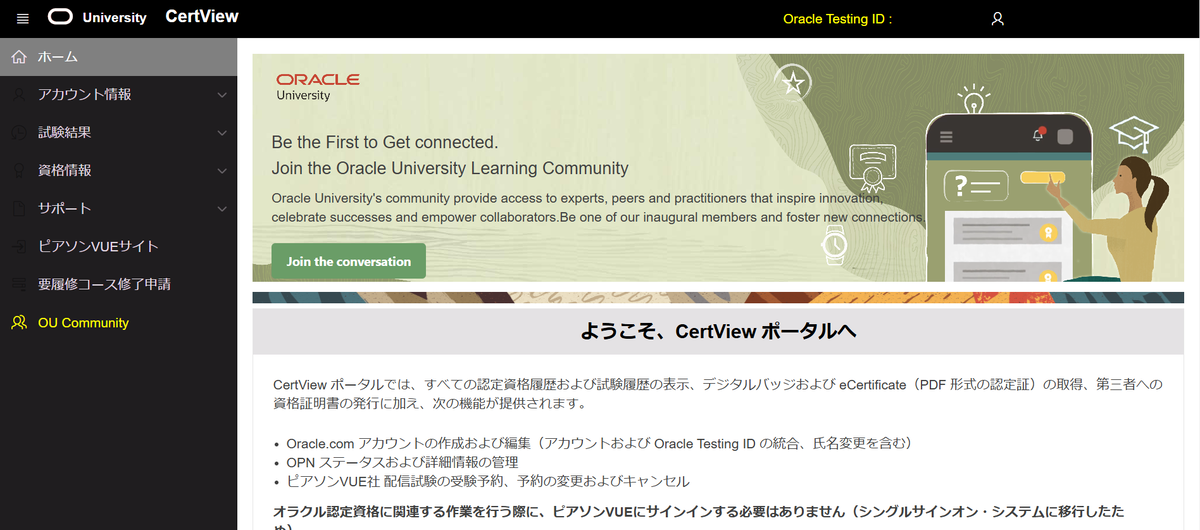Click the サポート document icon

[19, 209]
